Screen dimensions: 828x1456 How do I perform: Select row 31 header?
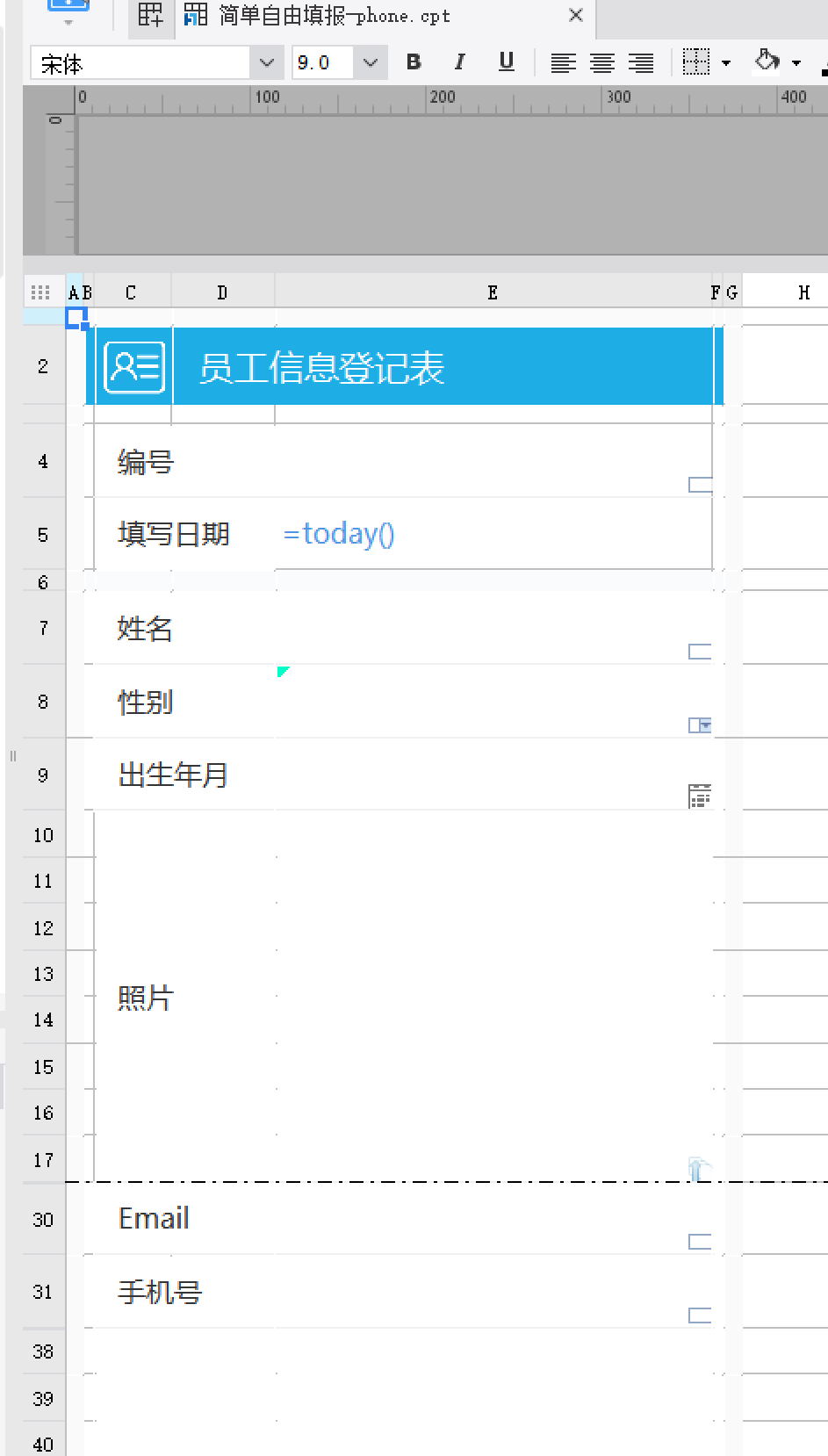point(43,1292)
